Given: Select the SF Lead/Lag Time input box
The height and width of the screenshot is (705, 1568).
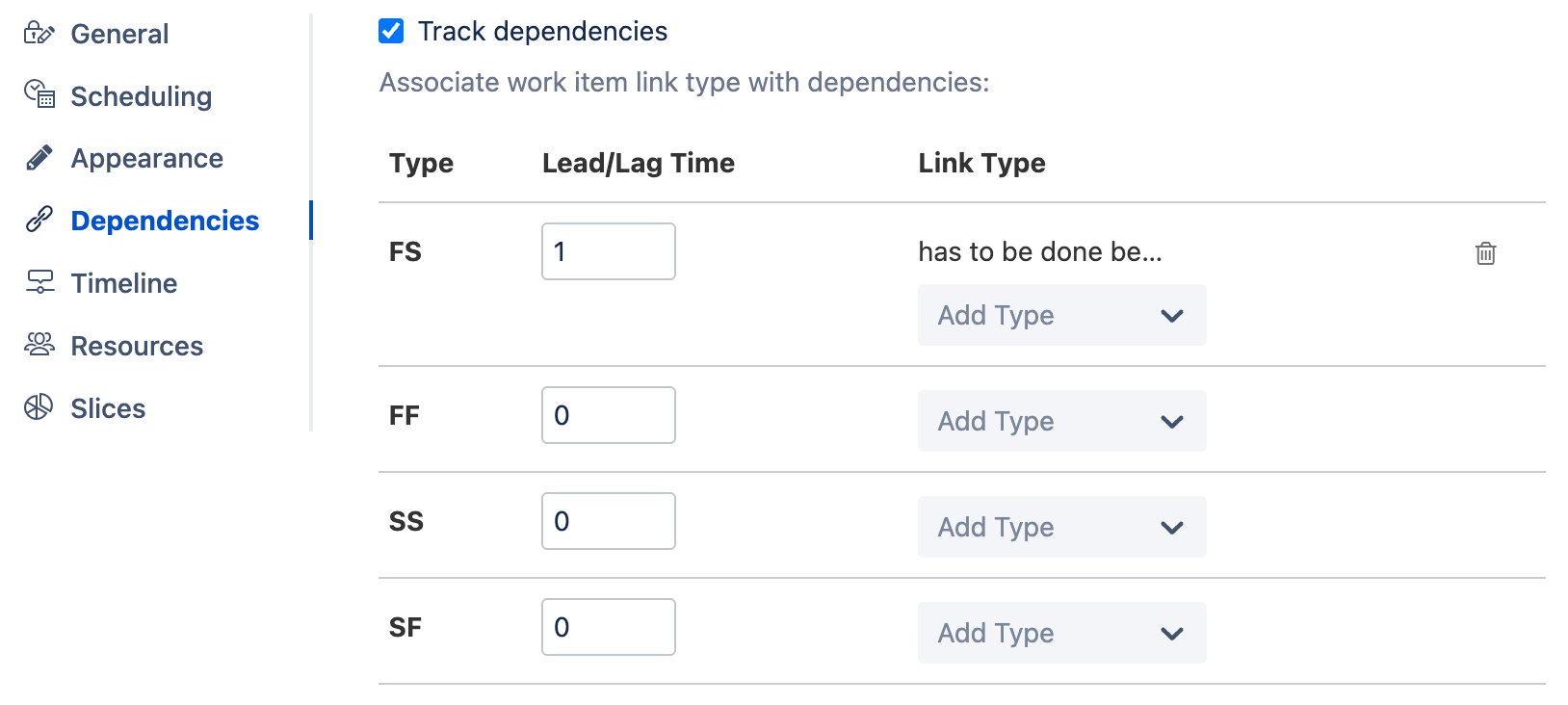Looking at the screenshot, I should pos(608,627).
